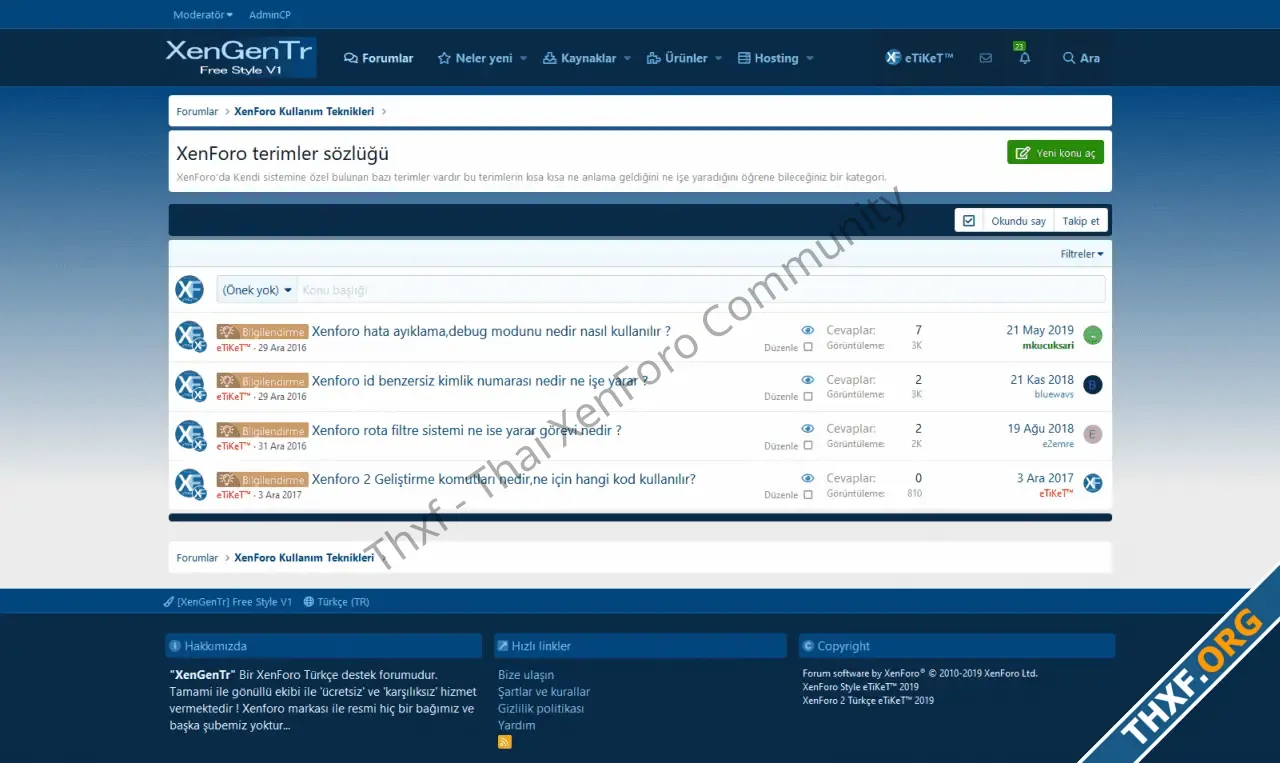
Task: Open the AdminCP link
Action: (270, 15)
